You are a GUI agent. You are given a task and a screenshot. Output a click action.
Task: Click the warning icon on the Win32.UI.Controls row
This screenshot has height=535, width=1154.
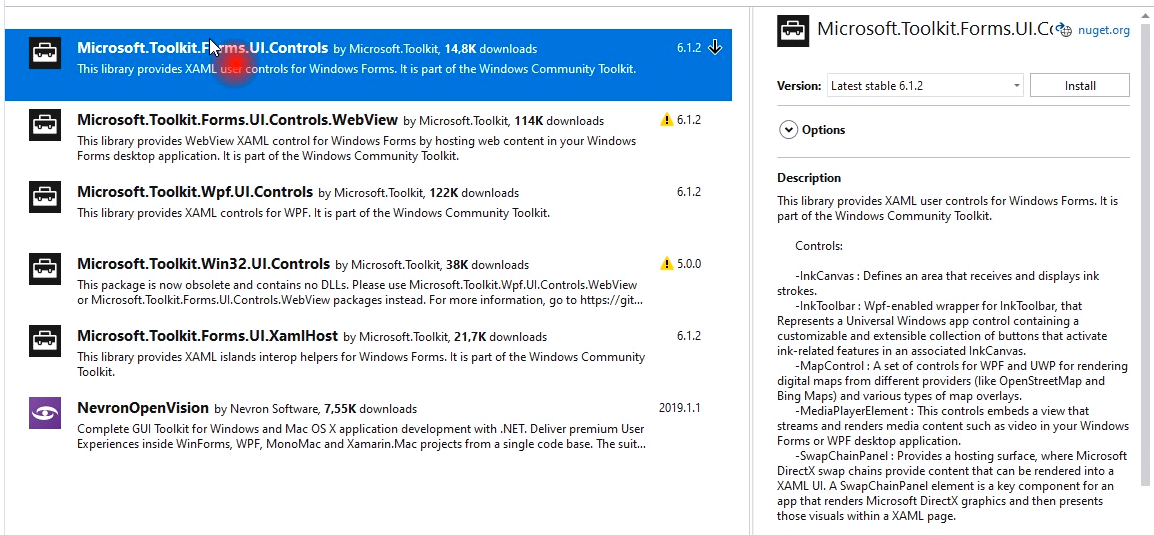coord(667,263)
